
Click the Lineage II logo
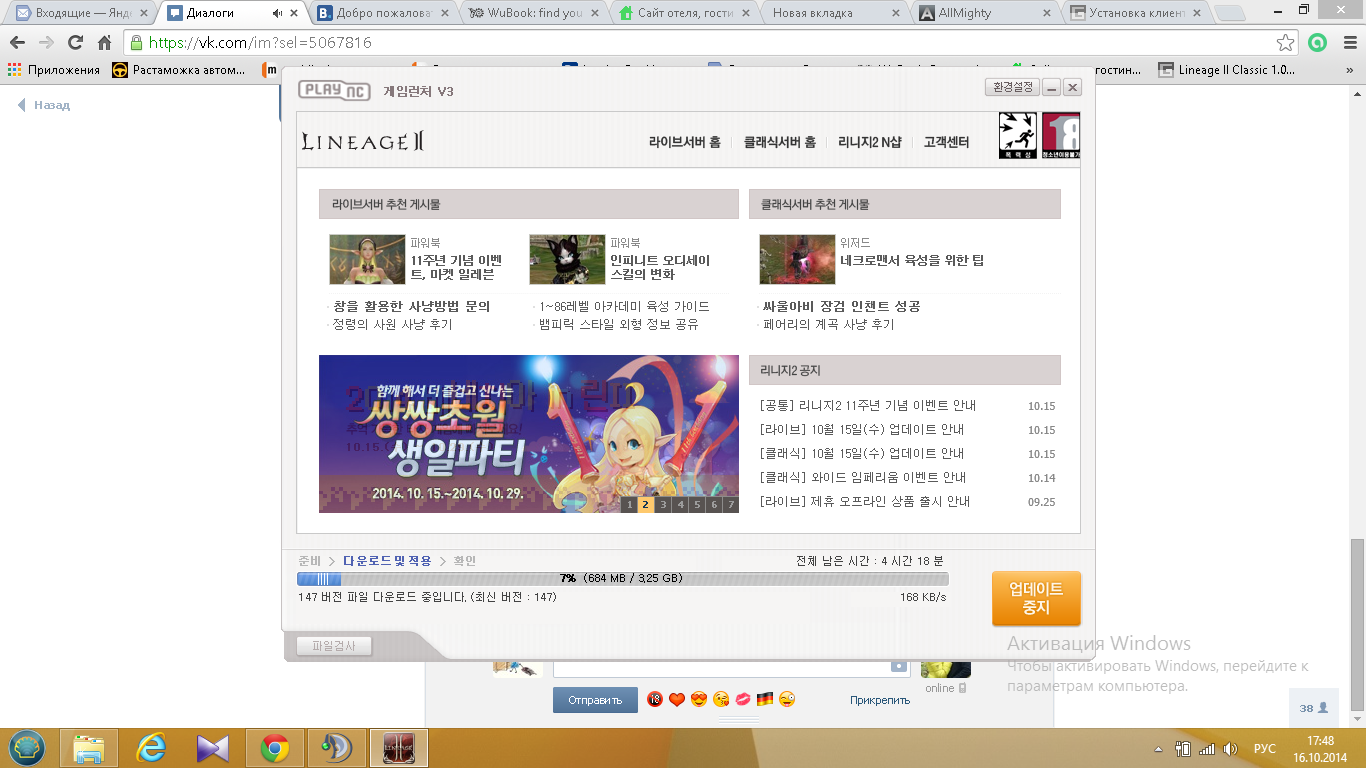[x=363, y=142]
